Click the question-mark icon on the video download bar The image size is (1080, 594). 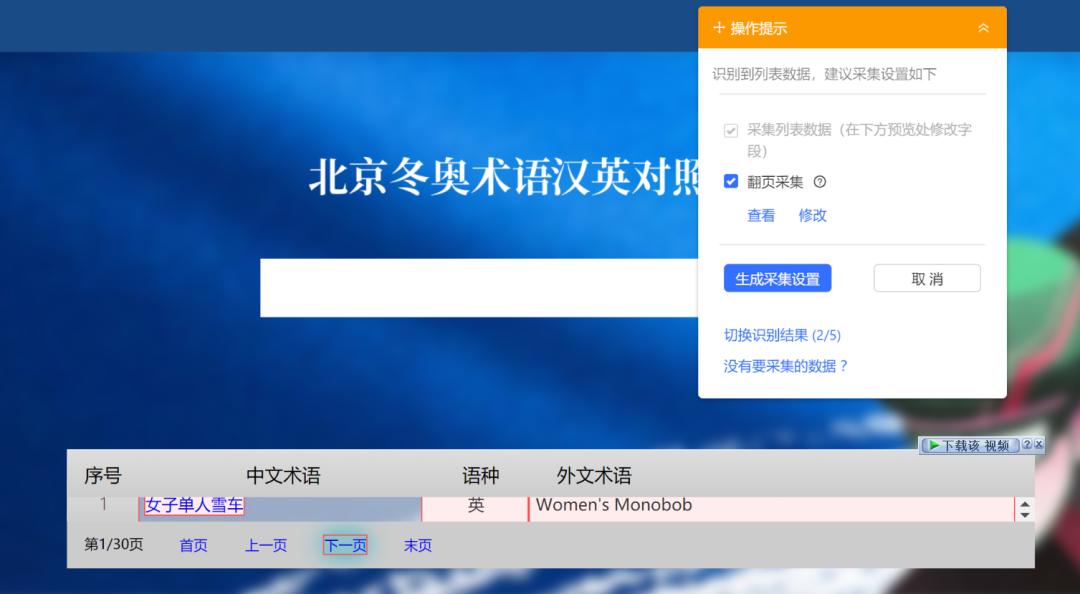(1027, 446)
